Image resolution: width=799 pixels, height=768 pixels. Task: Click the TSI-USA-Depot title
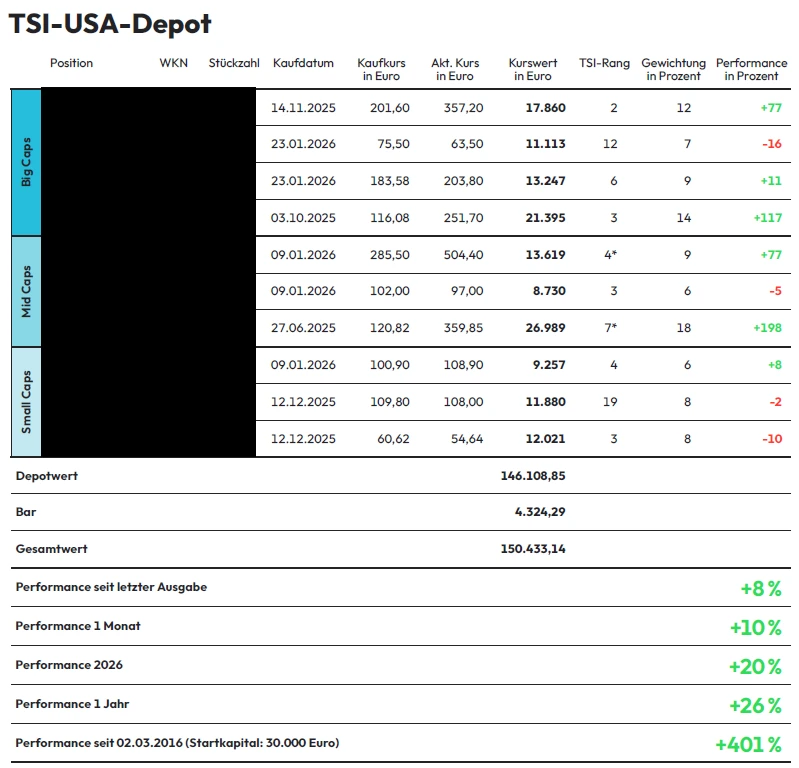tap(110, 25)
